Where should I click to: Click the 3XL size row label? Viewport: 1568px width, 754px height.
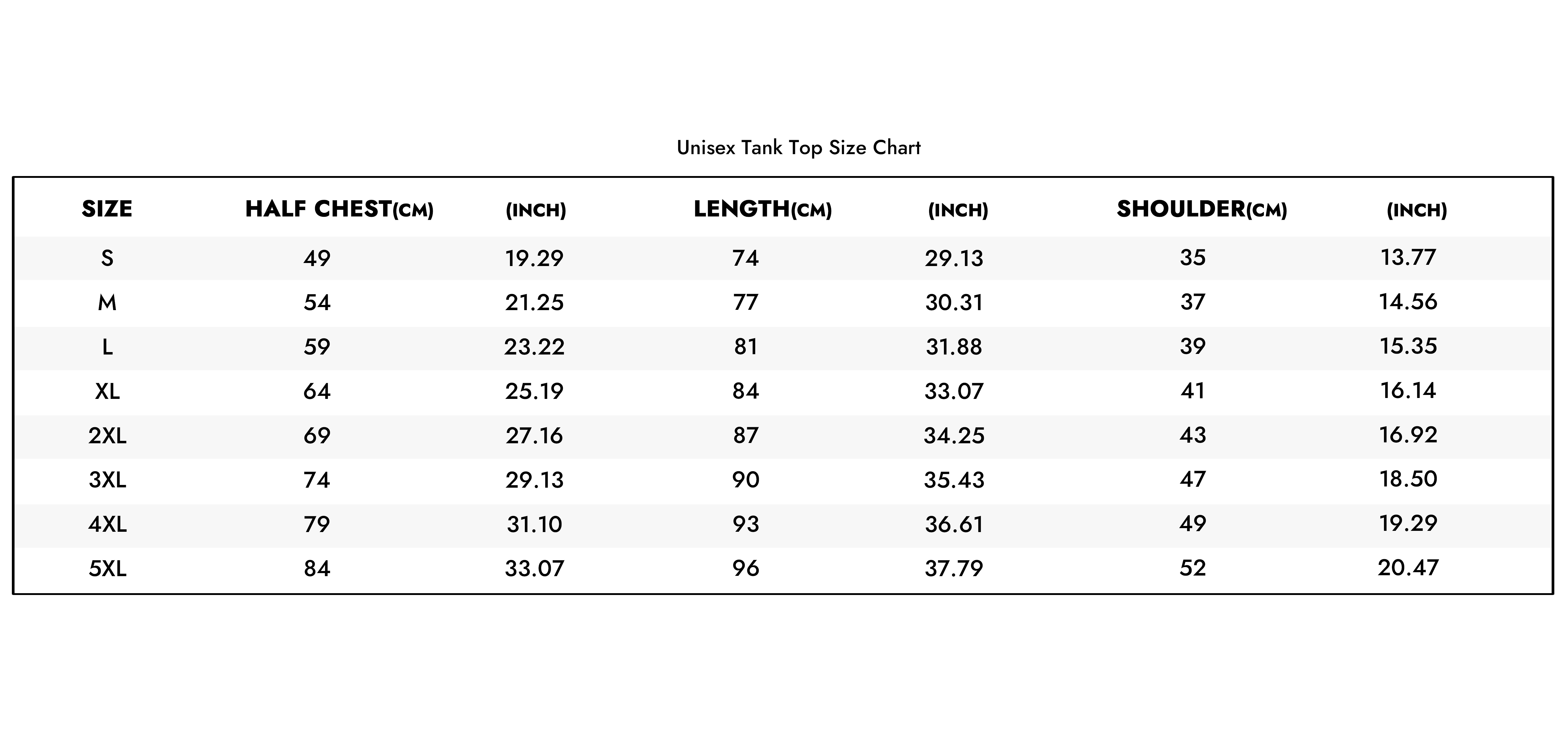[x=107, y=480]
